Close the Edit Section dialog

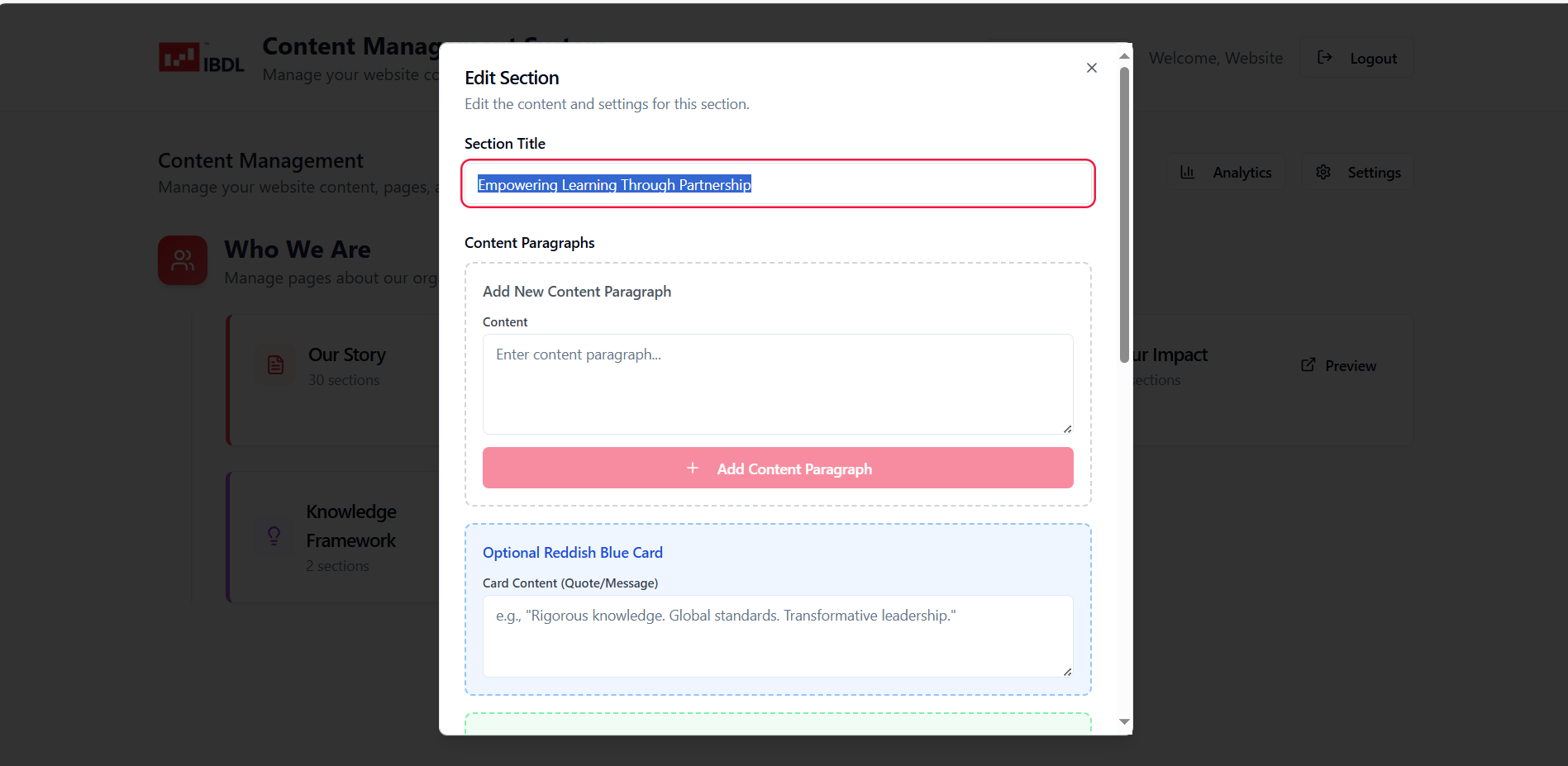[x=1091, y=68]
